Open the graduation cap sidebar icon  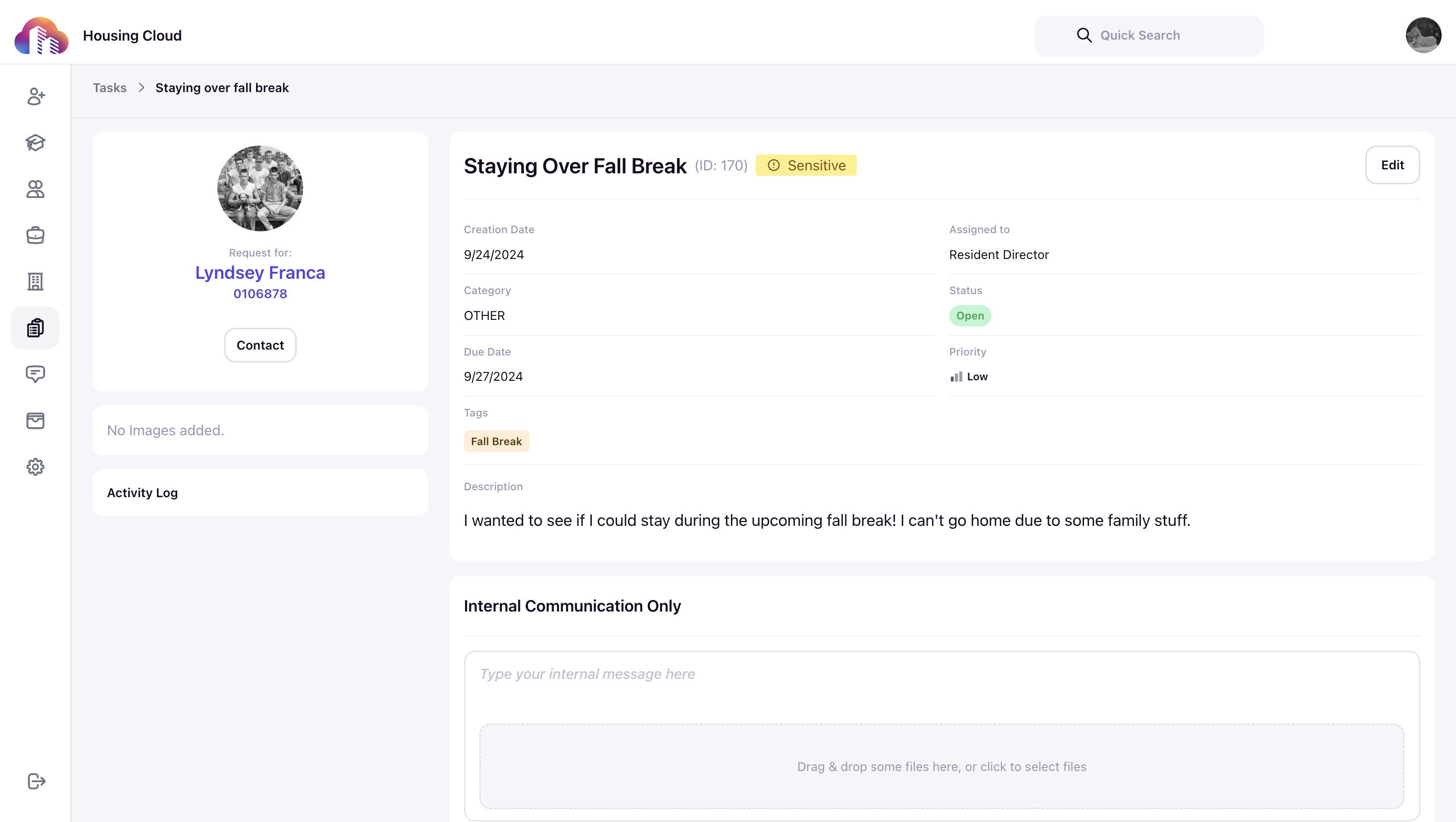point(36,143)
